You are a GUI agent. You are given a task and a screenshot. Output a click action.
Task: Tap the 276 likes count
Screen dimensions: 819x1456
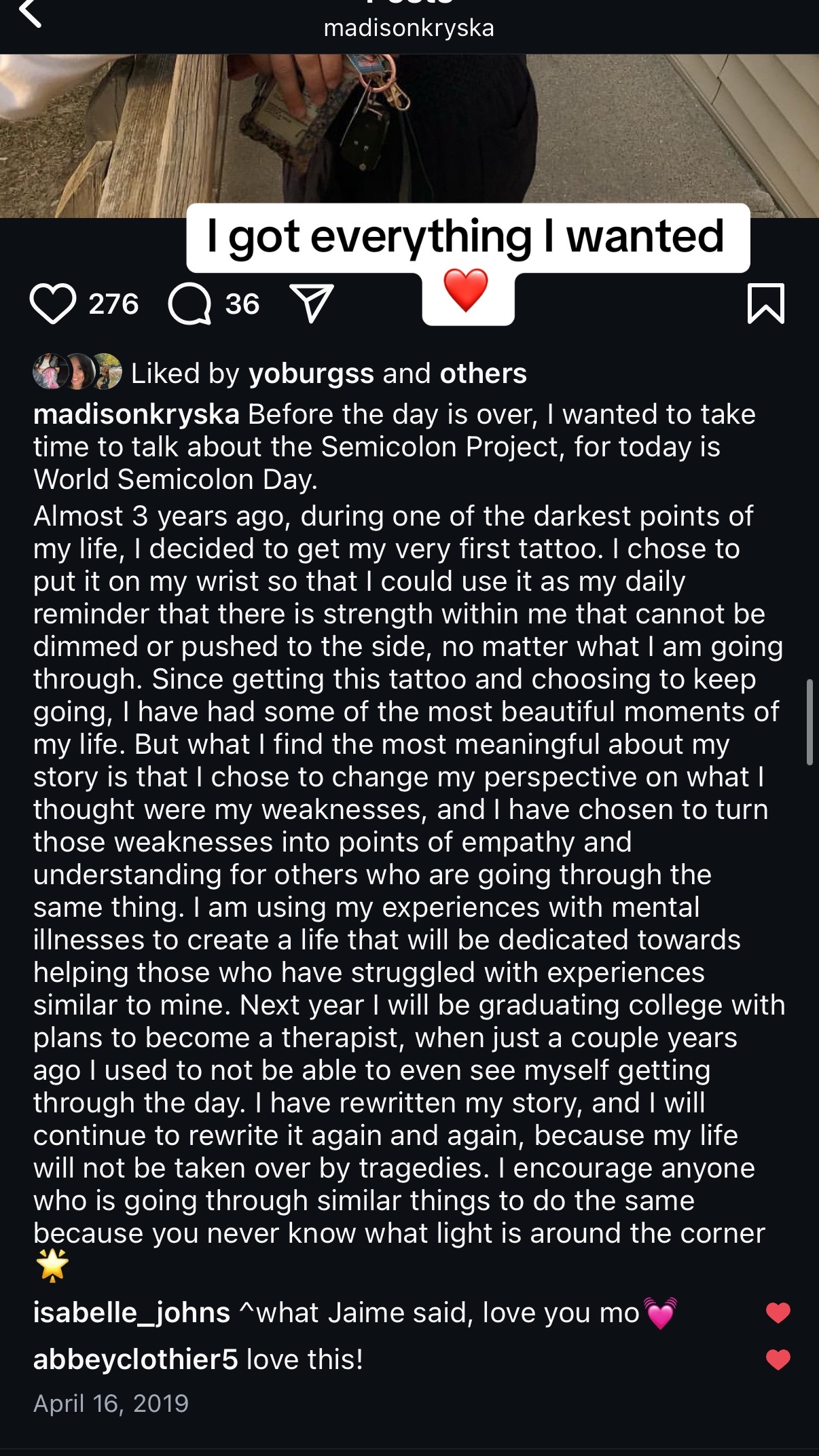[113, 304]
